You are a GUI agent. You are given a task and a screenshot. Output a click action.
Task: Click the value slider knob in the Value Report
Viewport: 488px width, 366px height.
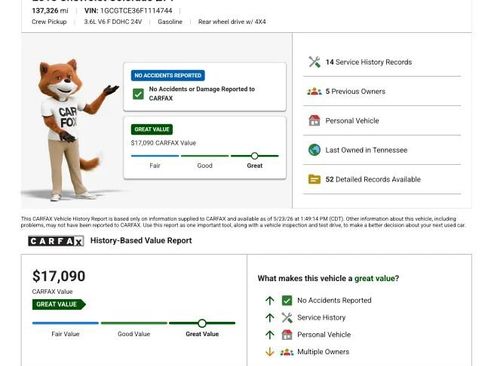tap(202, 323)
